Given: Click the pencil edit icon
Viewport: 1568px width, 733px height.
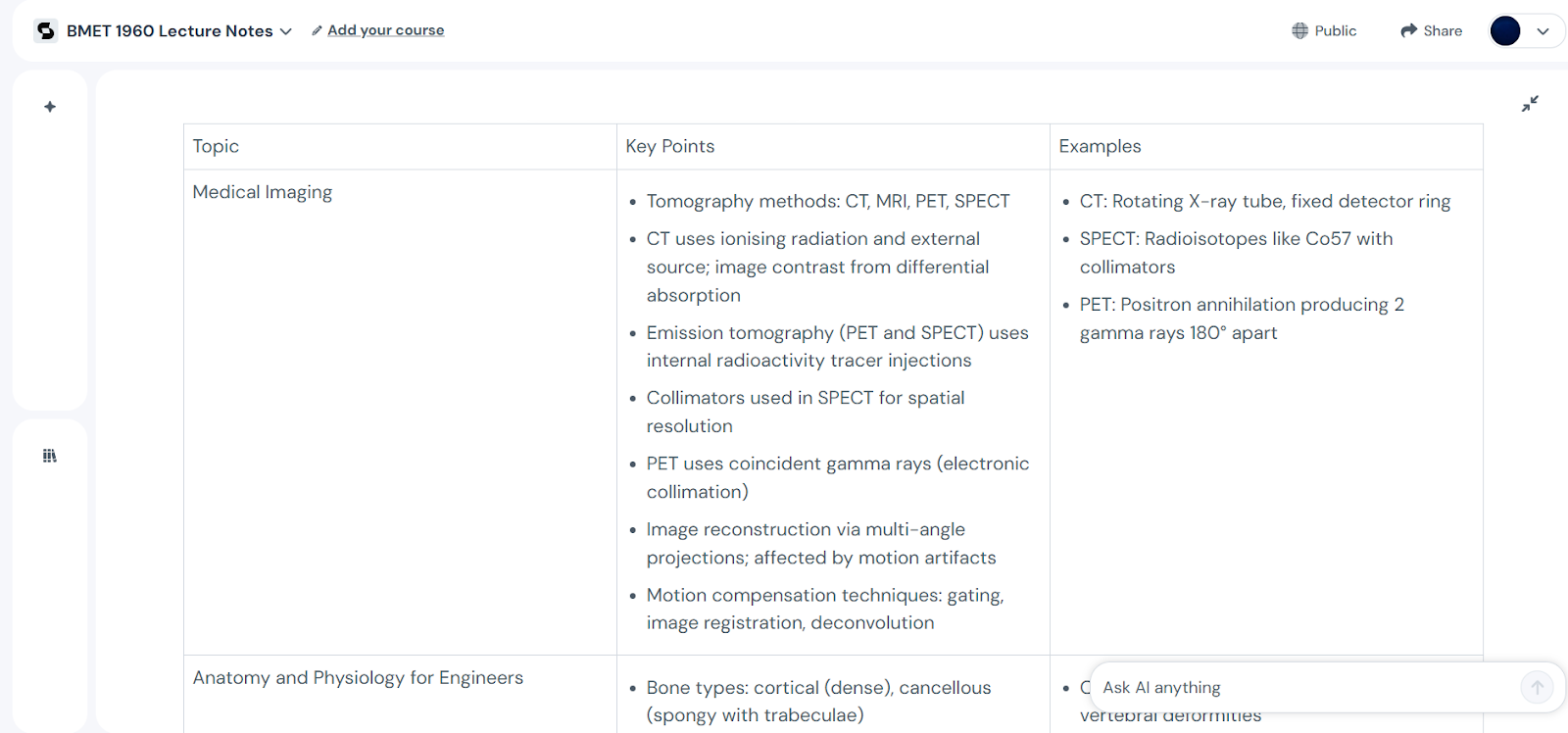Looking at the screenshot, I should [x=317, y=31].
